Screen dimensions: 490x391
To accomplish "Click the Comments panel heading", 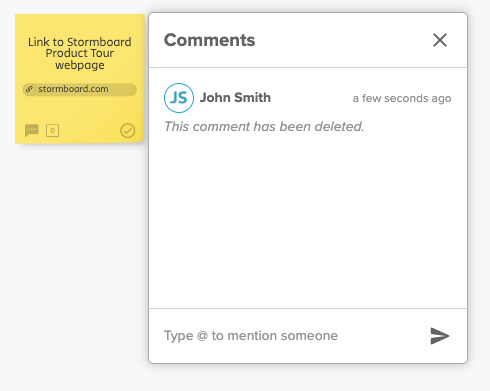I will 209,40.
